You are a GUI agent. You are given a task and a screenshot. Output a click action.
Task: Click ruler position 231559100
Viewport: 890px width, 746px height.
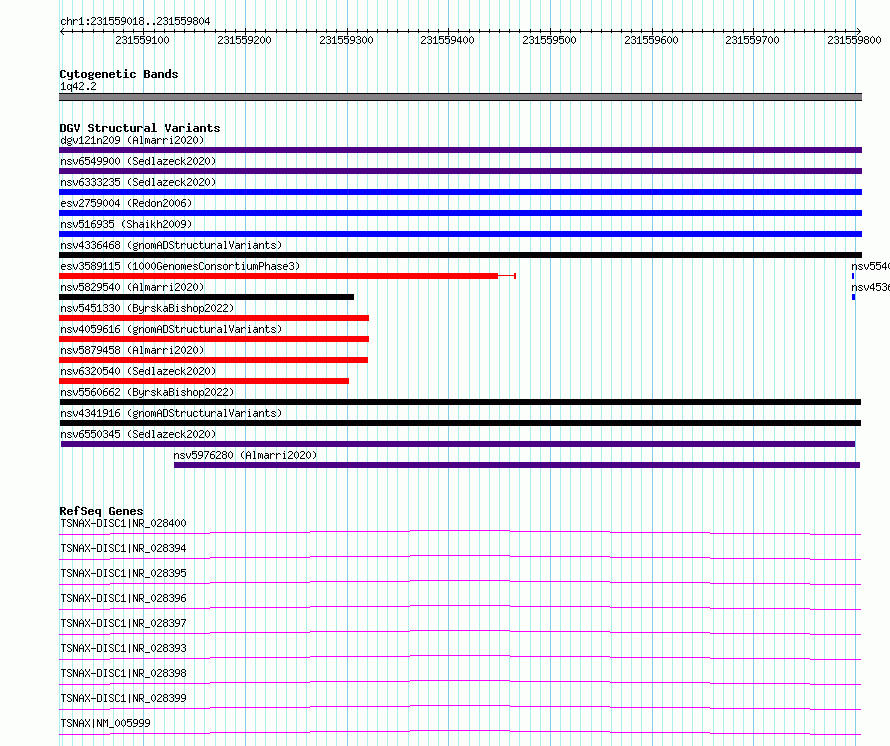tap(142, 40)
